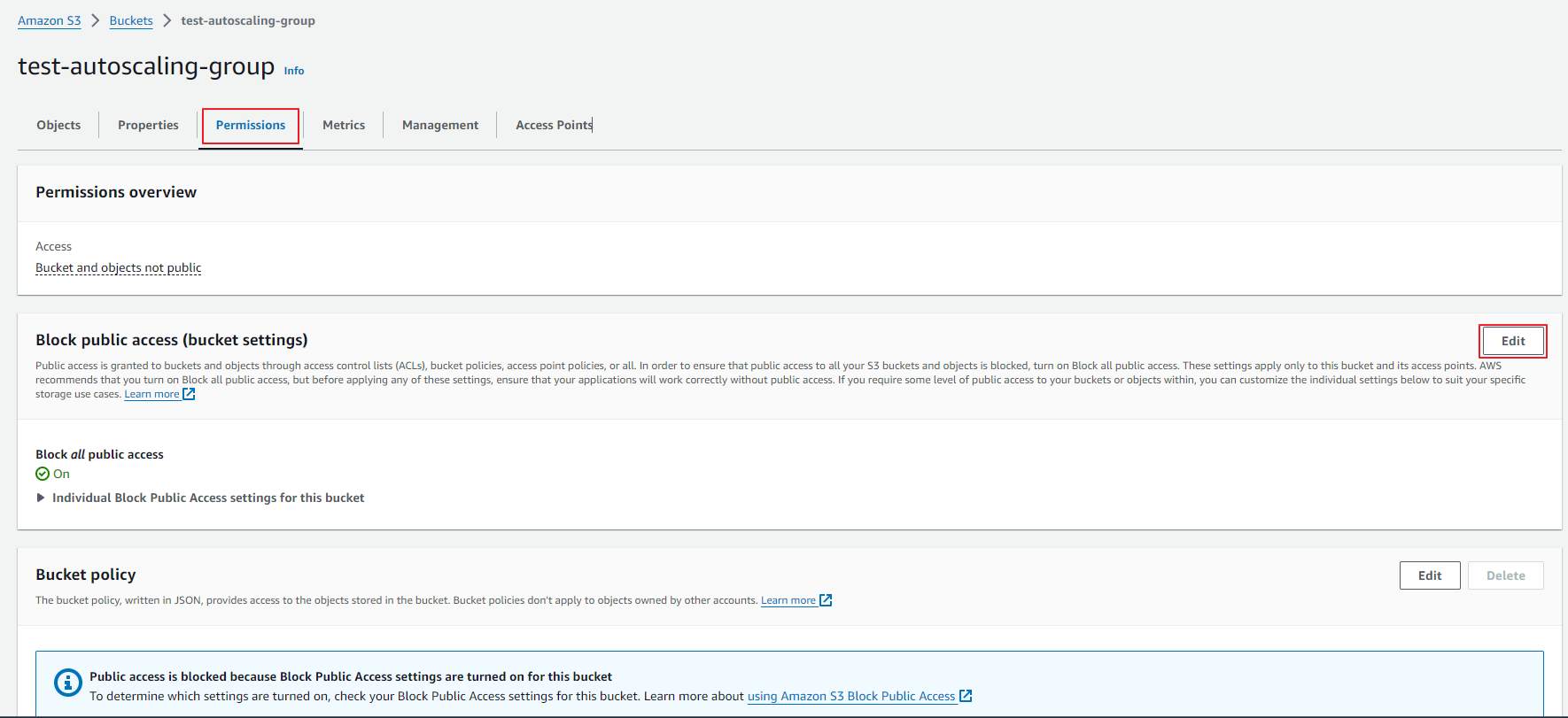Viewport: 1568px width, 718px height.
Task: Click breadcrumb chevron after Amazon S3
Action: [96, 20]
